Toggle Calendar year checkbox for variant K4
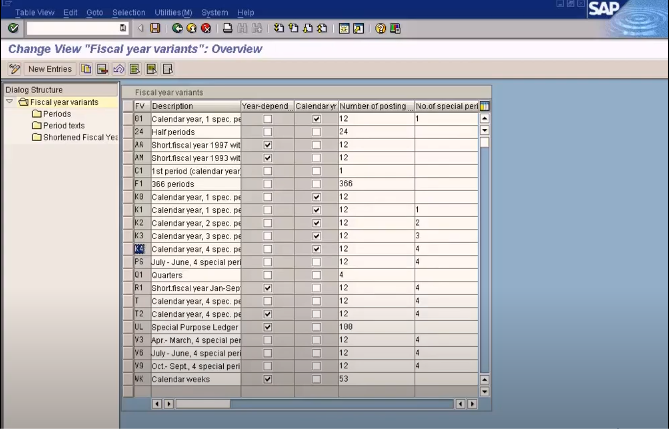Viewport: 669px width, 429px height. [316, 249]
